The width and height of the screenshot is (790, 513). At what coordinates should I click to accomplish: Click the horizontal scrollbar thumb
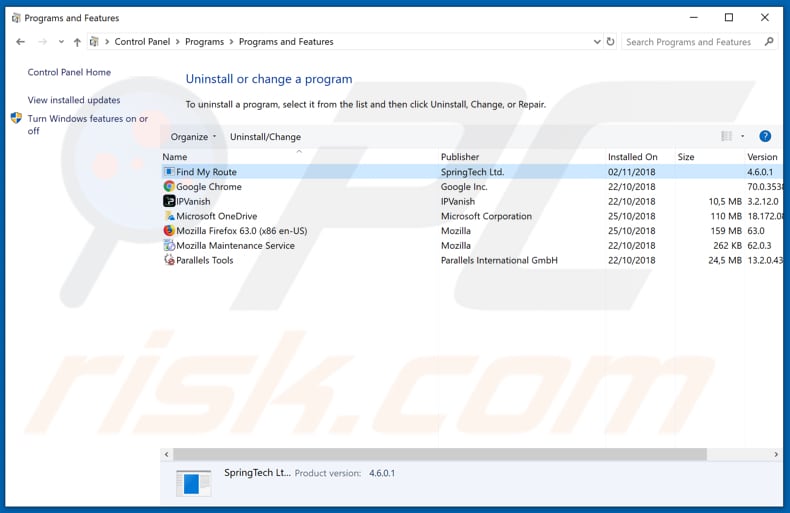tap(440, 454)
